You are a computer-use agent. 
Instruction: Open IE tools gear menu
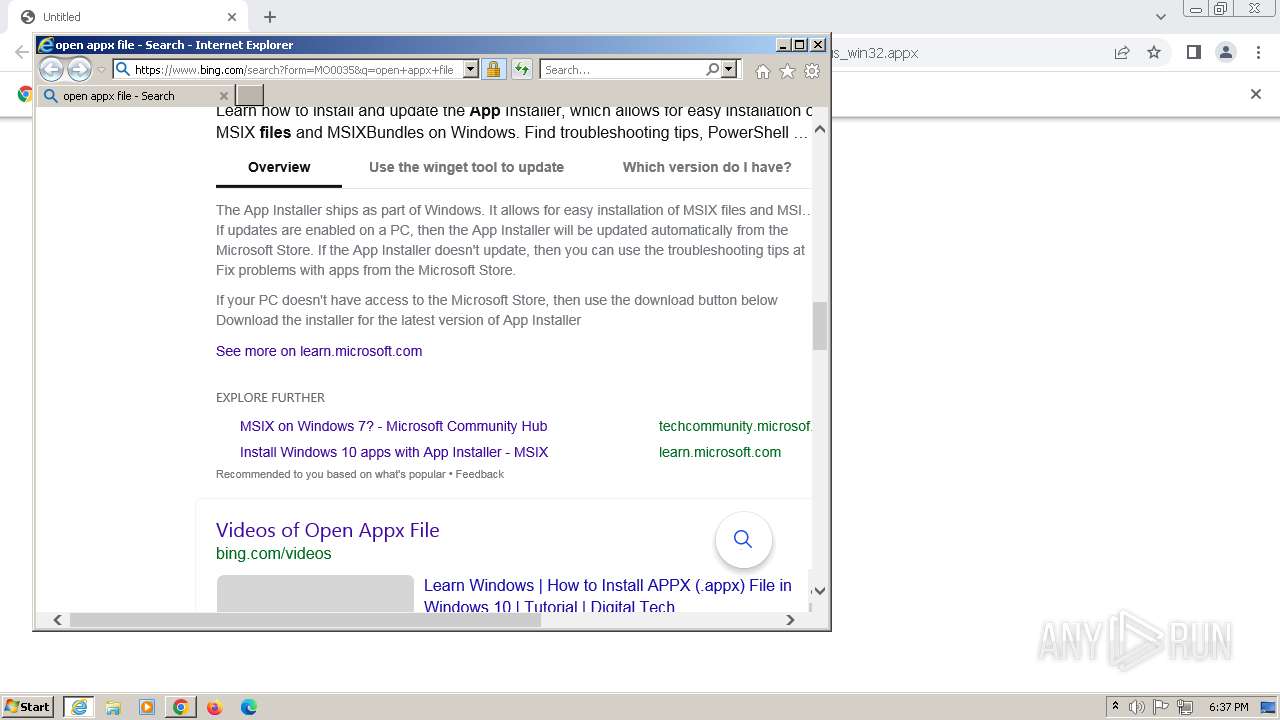pos(812,71)
